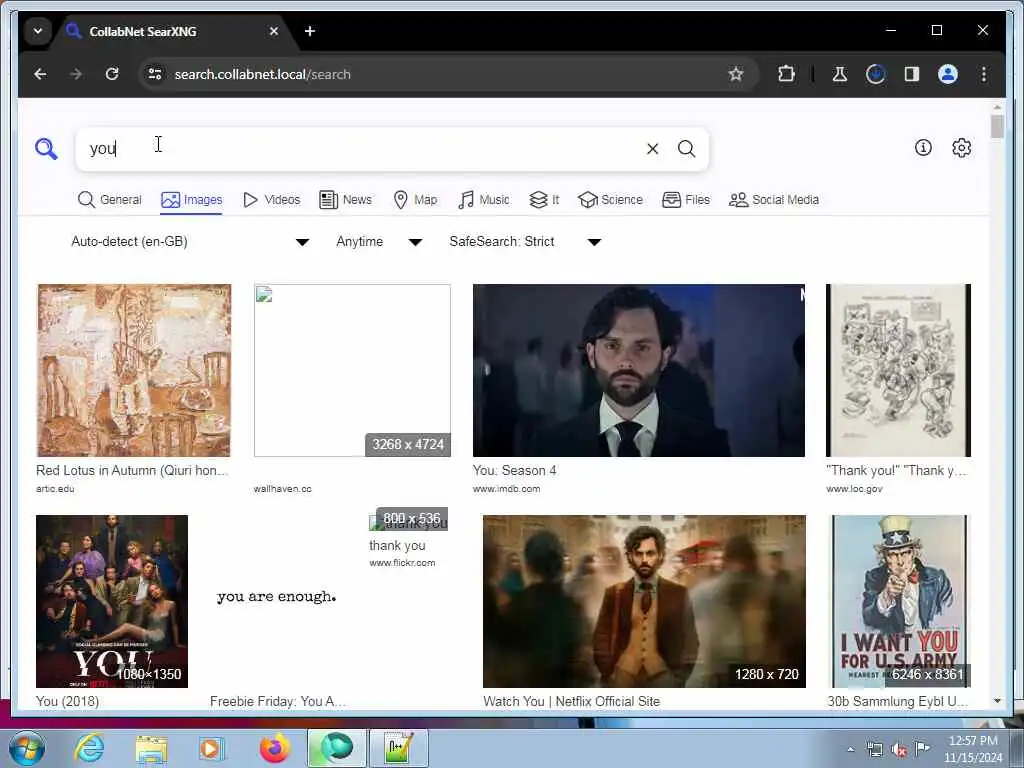Switch to the Files category
Screen dimensions: 1024x768
[686, 200]
